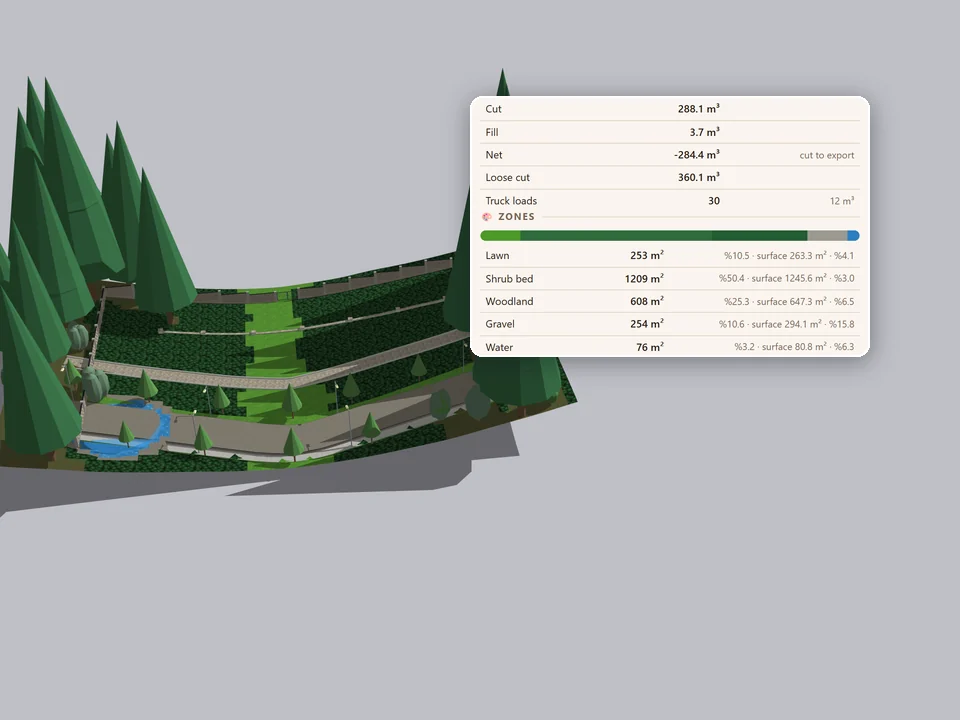Viewport: 960px width, 720px height.
Task: Select the Lawn zone label
Action: point(497,256)
